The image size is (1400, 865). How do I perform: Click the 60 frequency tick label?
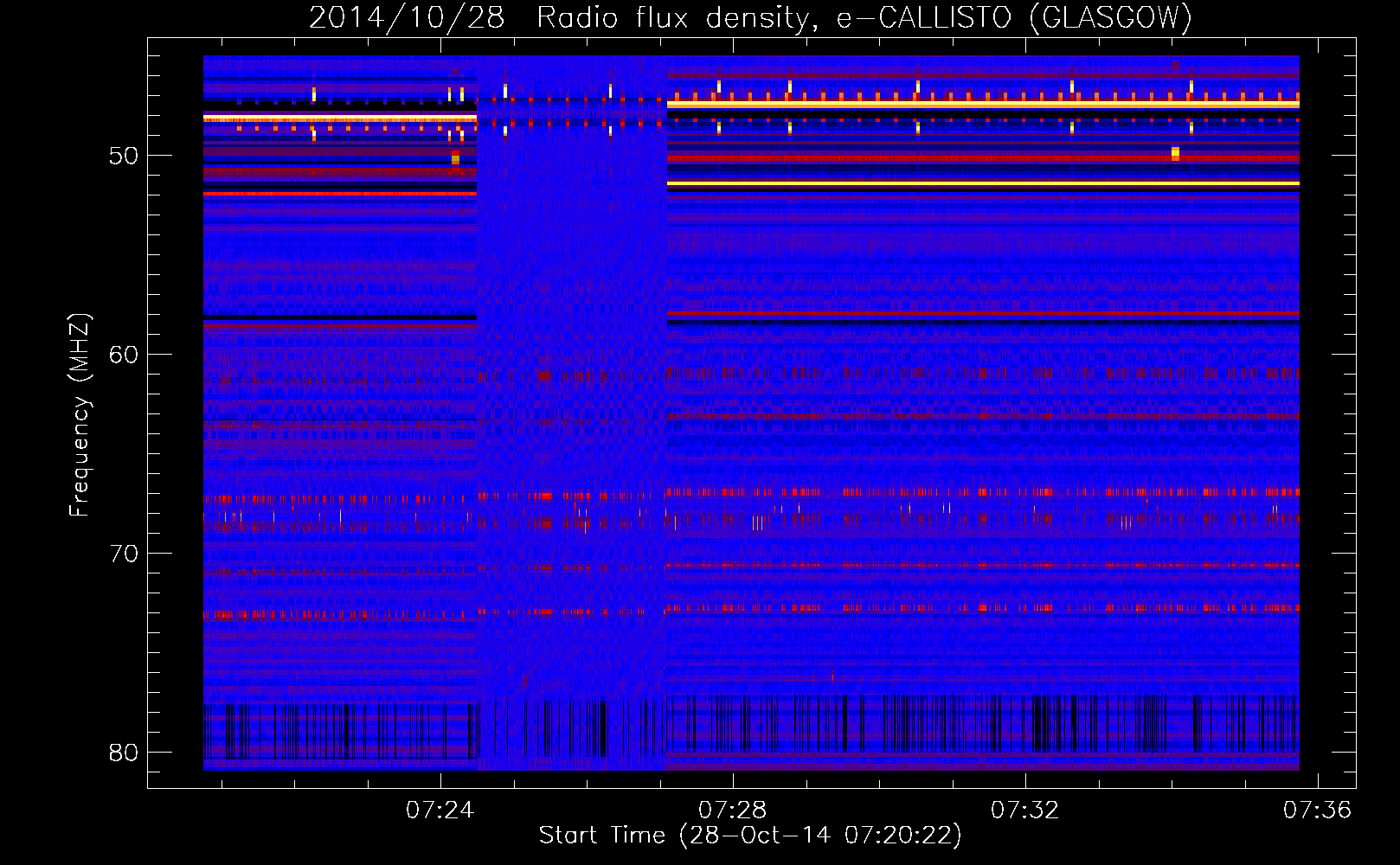click(124, 356)
